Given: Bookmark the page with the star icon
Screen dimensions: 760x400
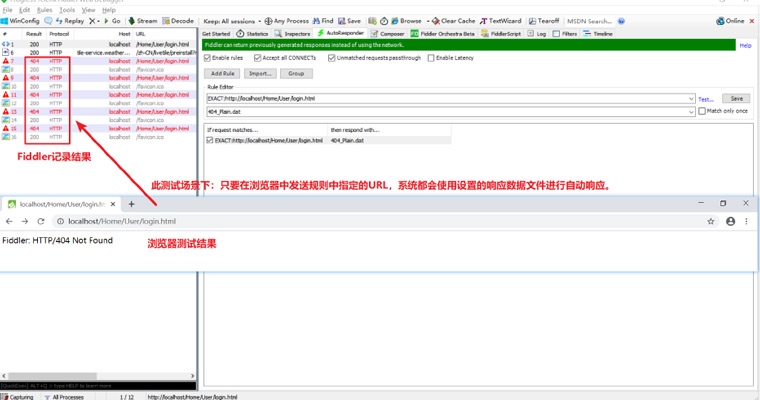Looking at the screenshot, I should coord(711,221).
